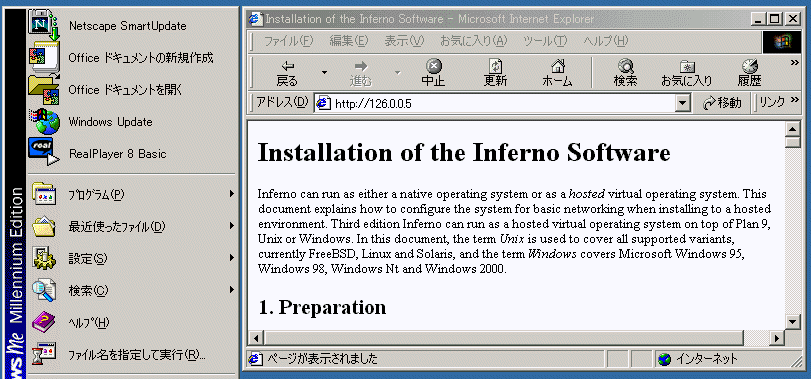Click the status bar page icon
The height and width of the screenshot is (379, 811).
pyautogui.click(x=255, y=359)
